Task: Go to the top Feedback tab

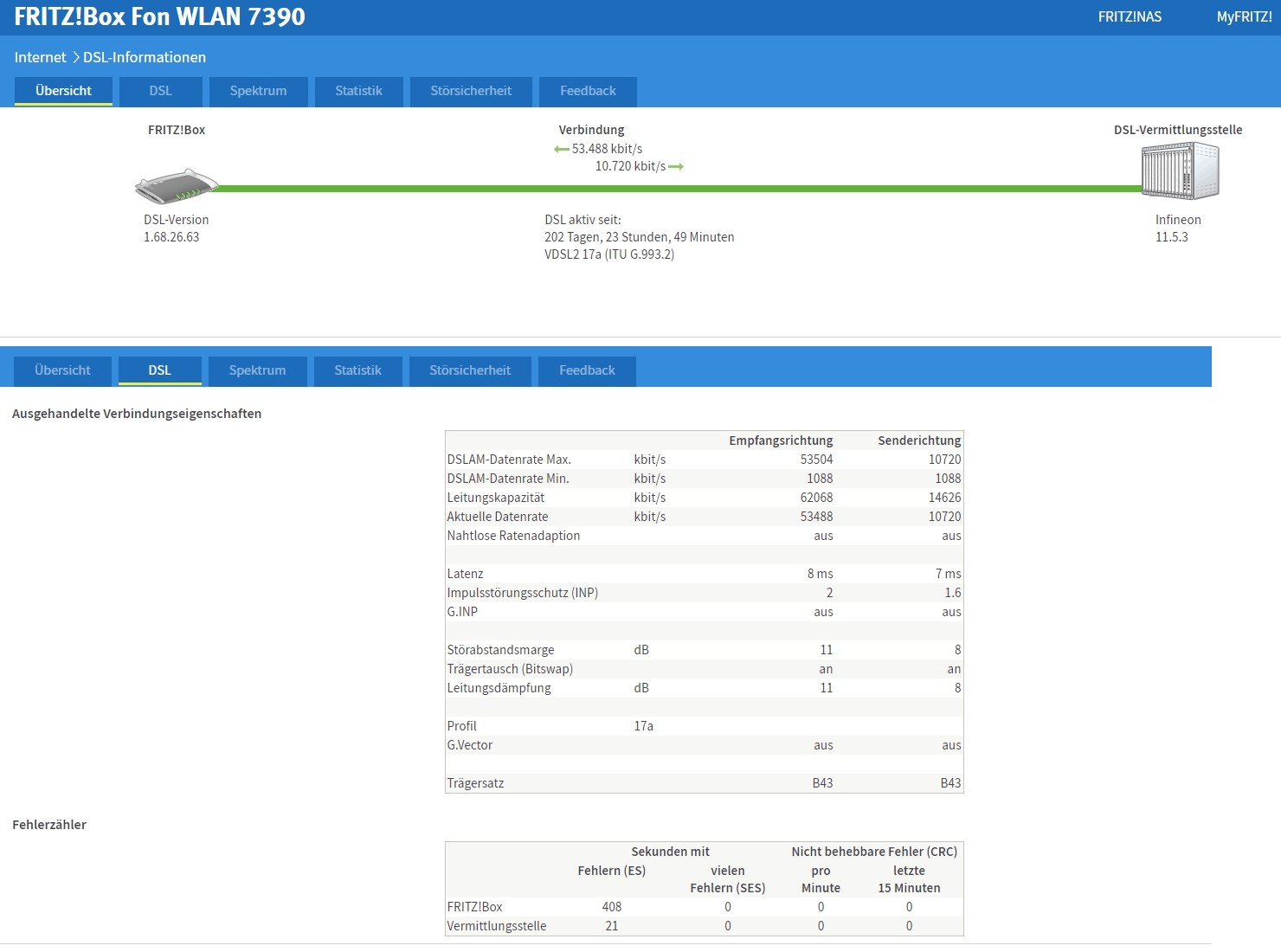Action: (x=588, y=91)
